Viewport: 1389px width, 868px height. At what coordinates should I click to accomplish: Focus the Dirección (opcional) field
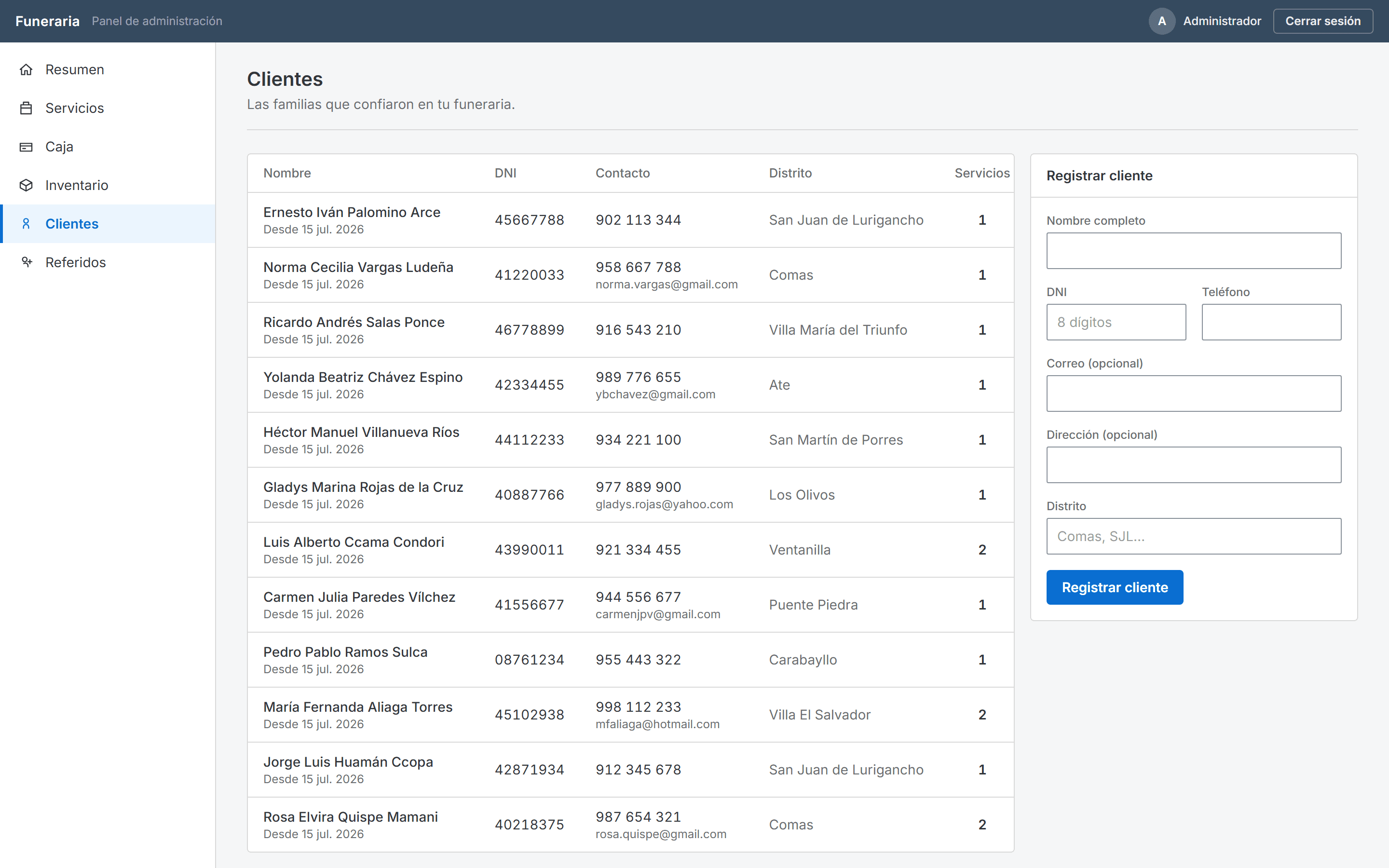[x=1193, y=465]
